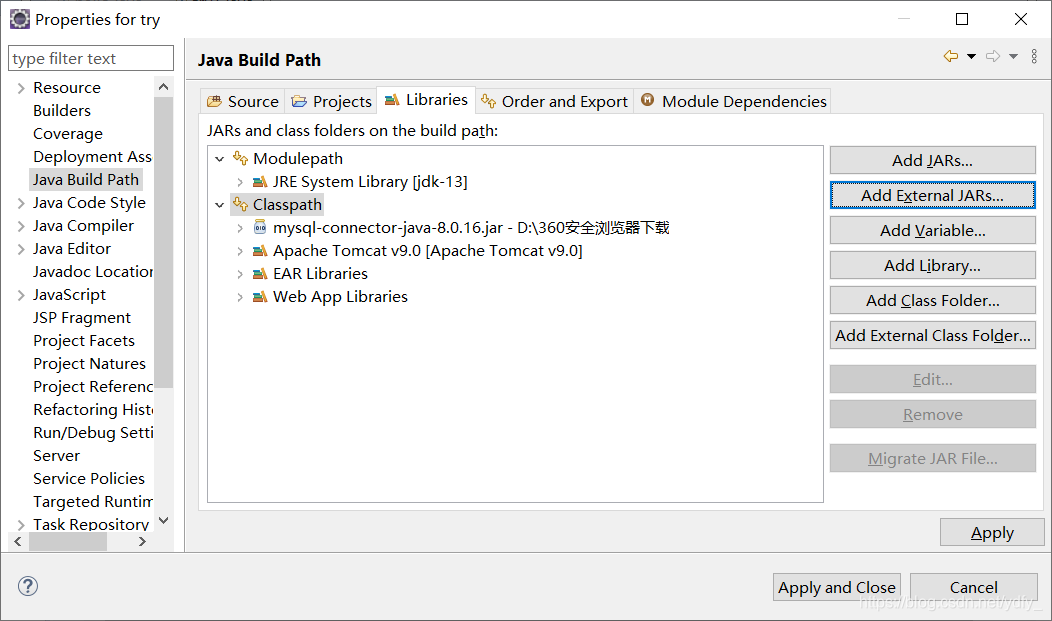Cancel the properties dialog
Image resolution: width=1052 pixels, height=621 pixels.
coord(974,587)
